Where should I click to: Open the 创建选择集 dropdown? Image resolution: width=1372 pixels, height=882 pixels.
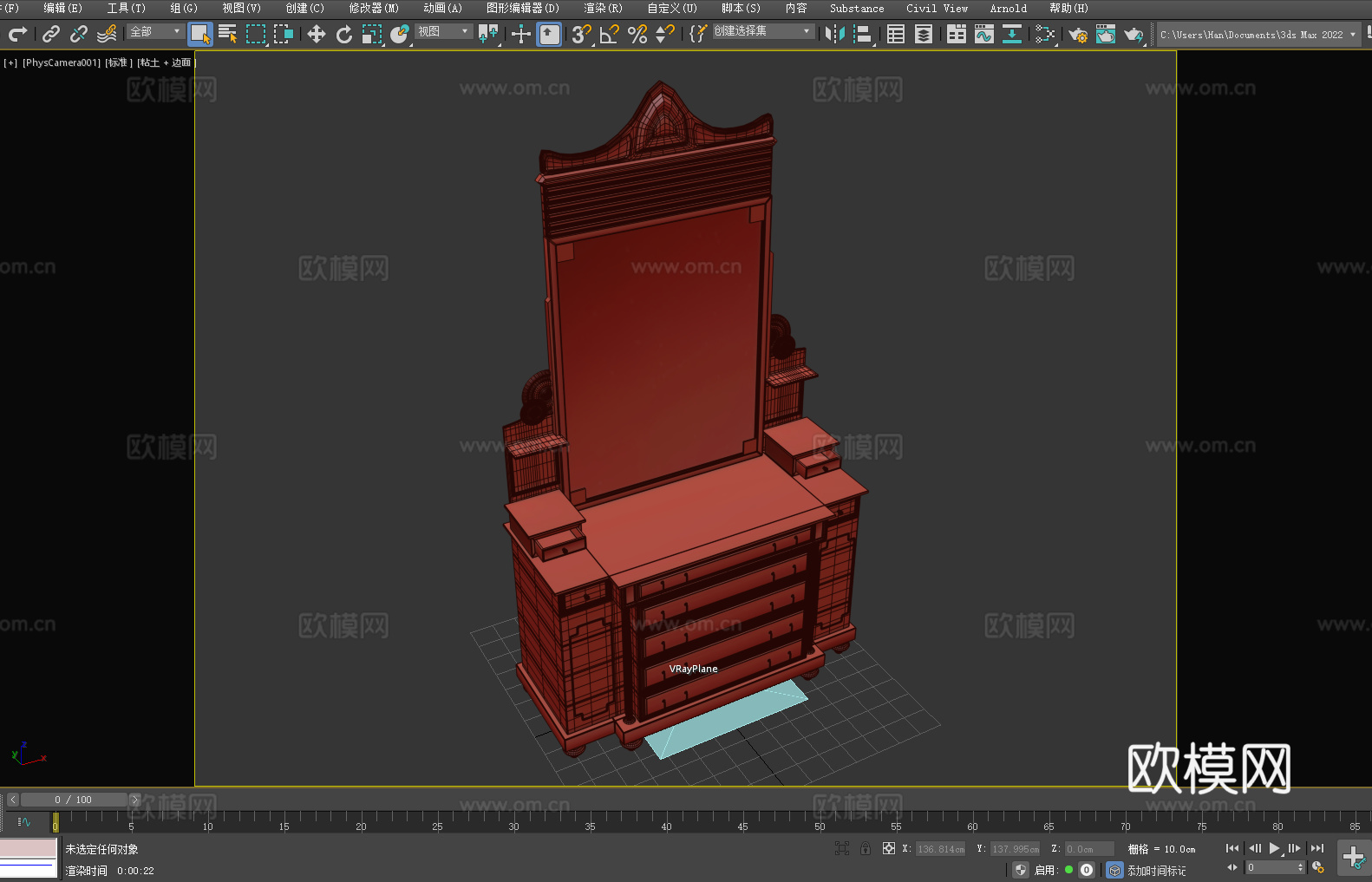pos(763,31)
